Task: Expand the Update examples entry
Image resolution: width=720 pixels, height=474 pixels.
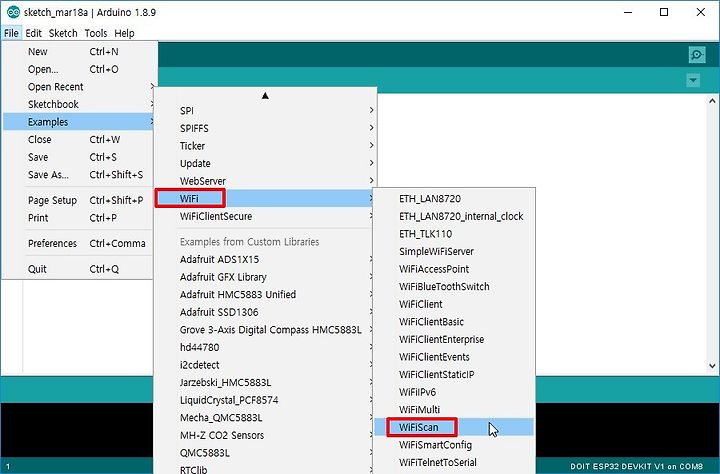Action: [265, 164]
